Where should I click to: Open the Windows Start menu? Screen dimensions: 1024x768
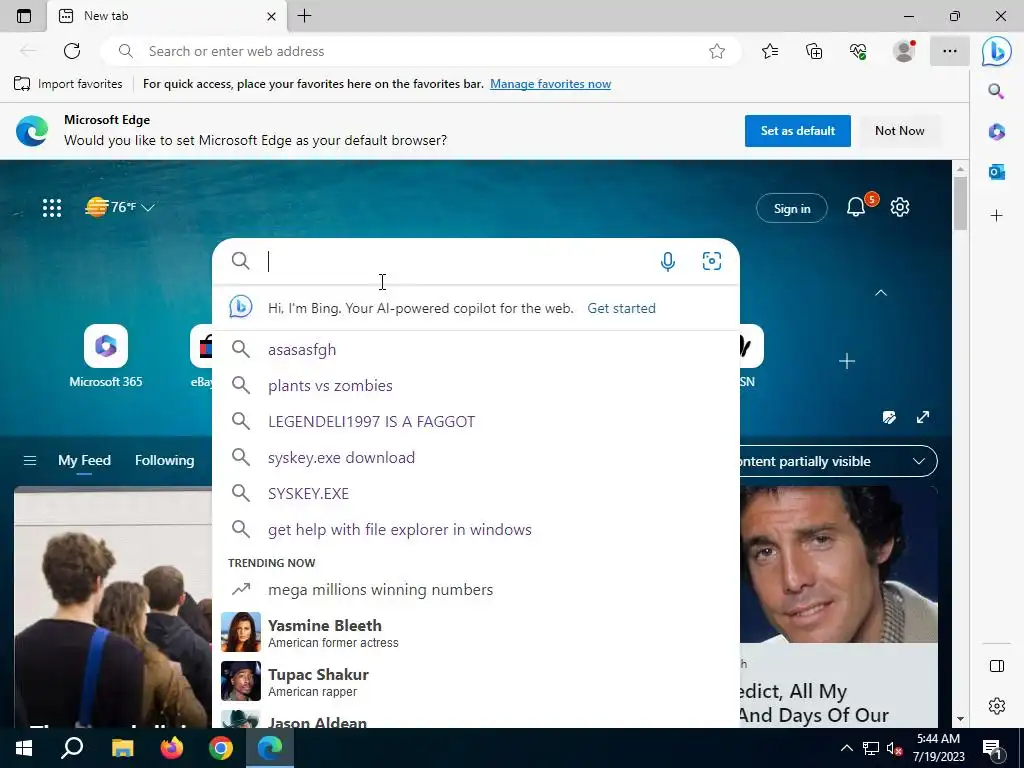tap(24, 748)
